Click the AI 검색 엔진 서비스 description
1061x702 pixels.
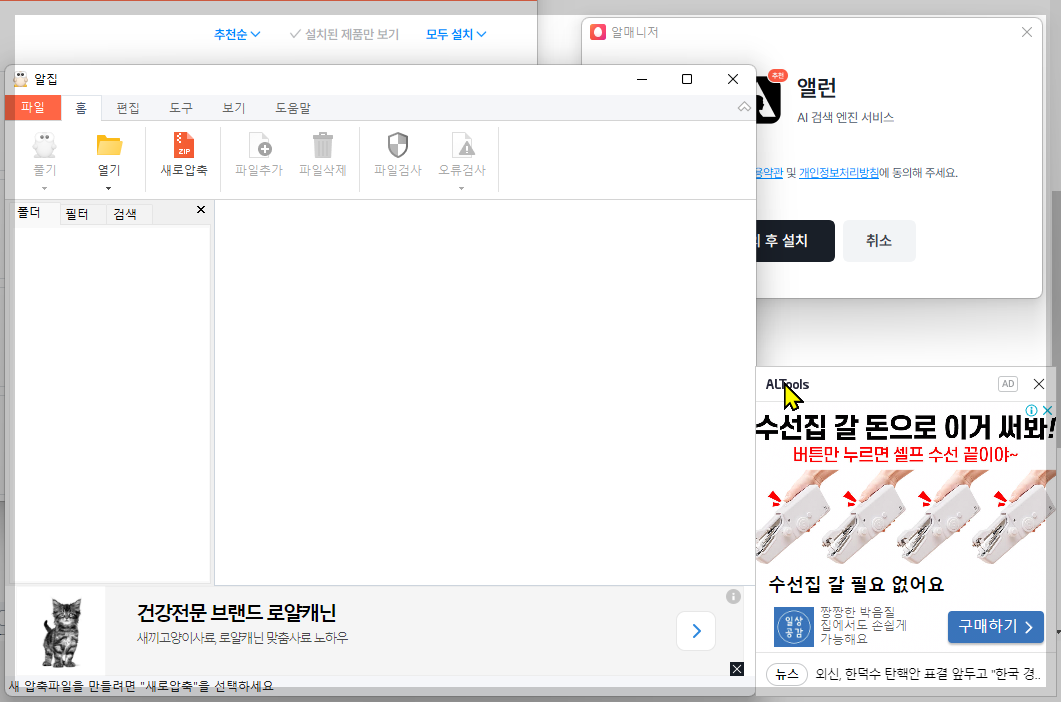click(x=845, y=117)
